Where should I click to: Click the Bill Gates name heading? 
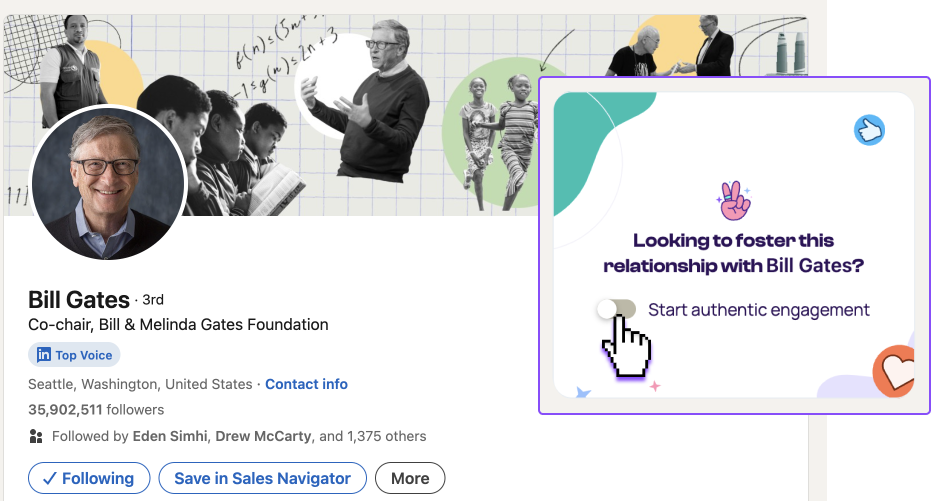pyautogui.click(x=79, y=300)
